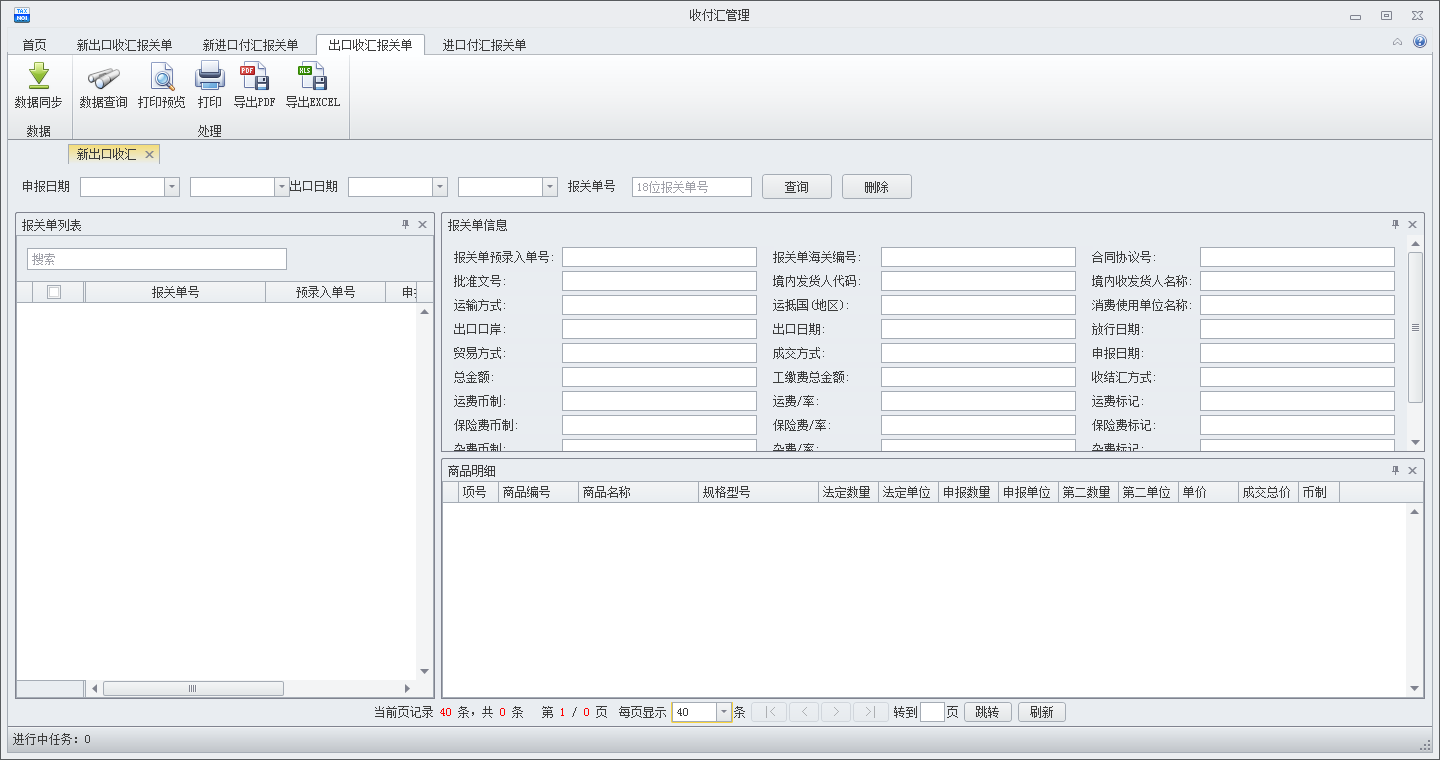Click the 删除 button
Viewport: 1440px width, 760px height.
tap(877, 187)
